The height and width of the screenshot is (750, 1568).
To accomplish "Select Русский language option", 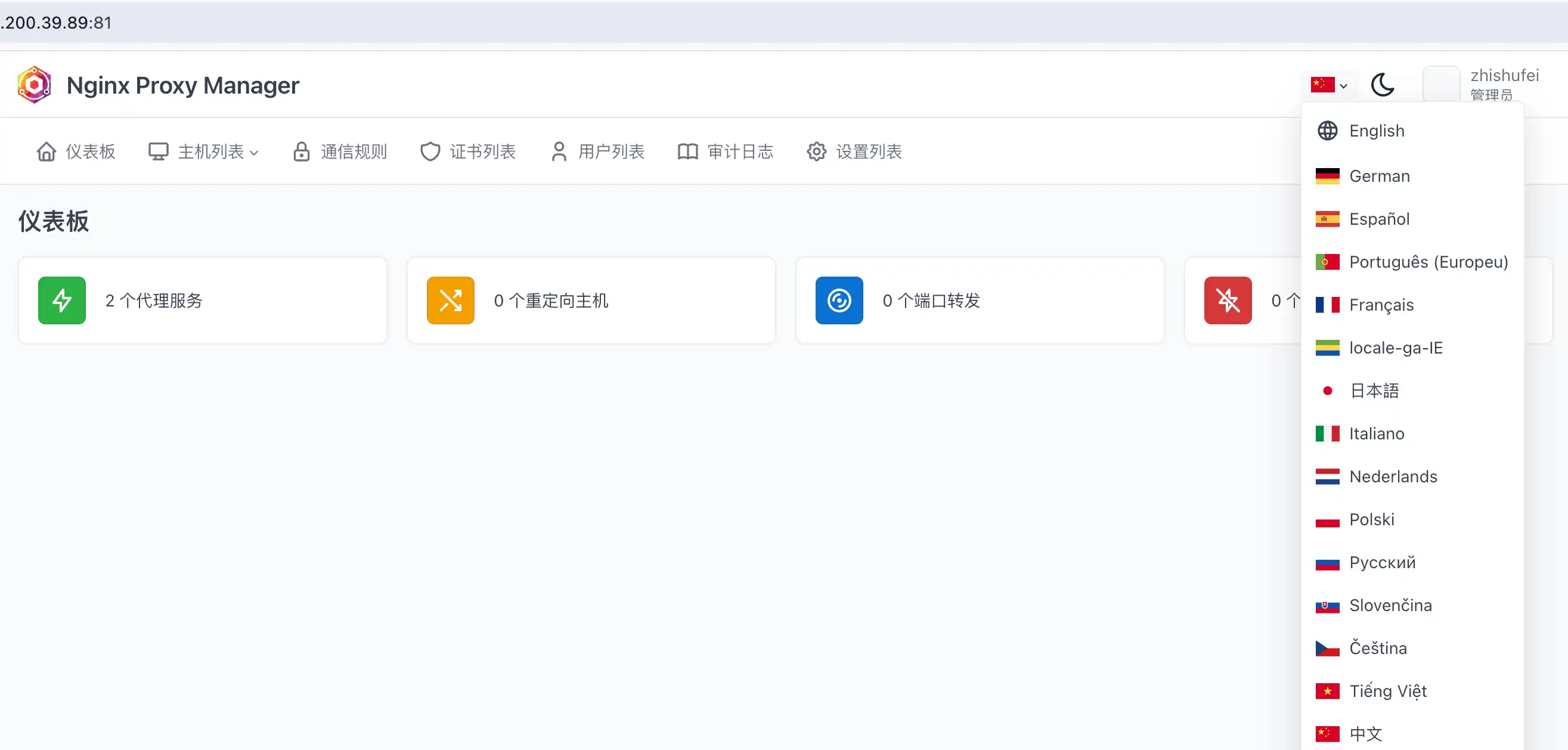I will (1412, 563).
